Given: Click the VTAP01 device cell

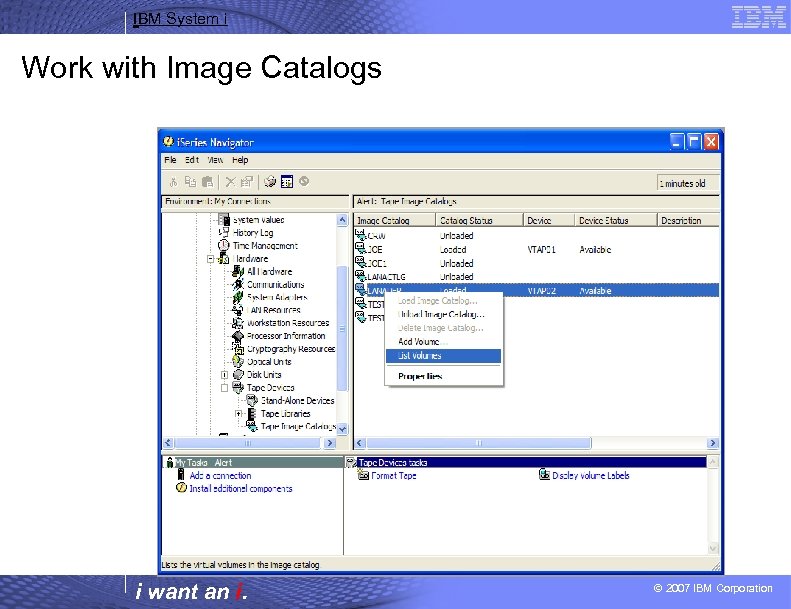Looking at the screenshot, I should pyautogui.click(x=541, y=249).
